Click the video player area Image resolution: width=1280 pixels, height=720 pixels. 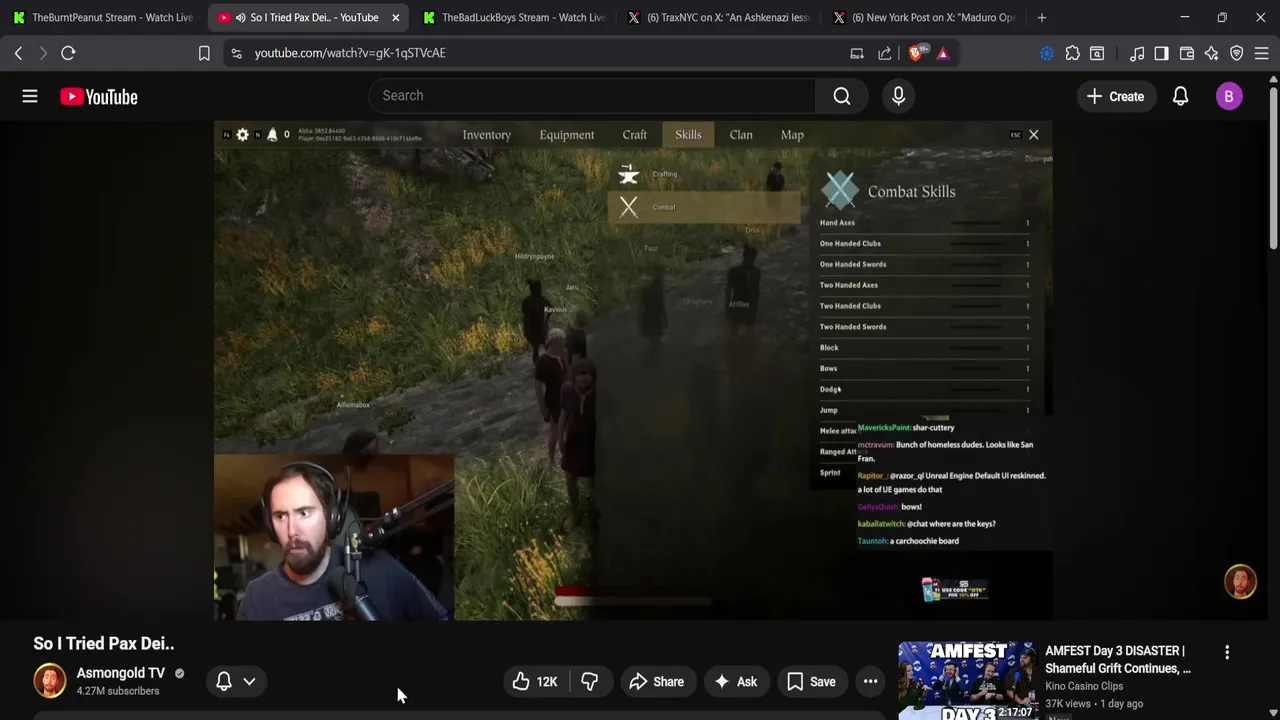click(633, 371)
